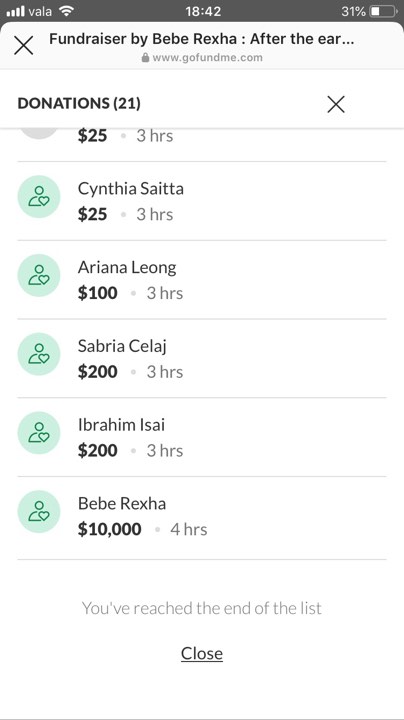Select the Cynthia Saitta donor name
This screenshot has width=404, height=720.
[x=131, y=189]
